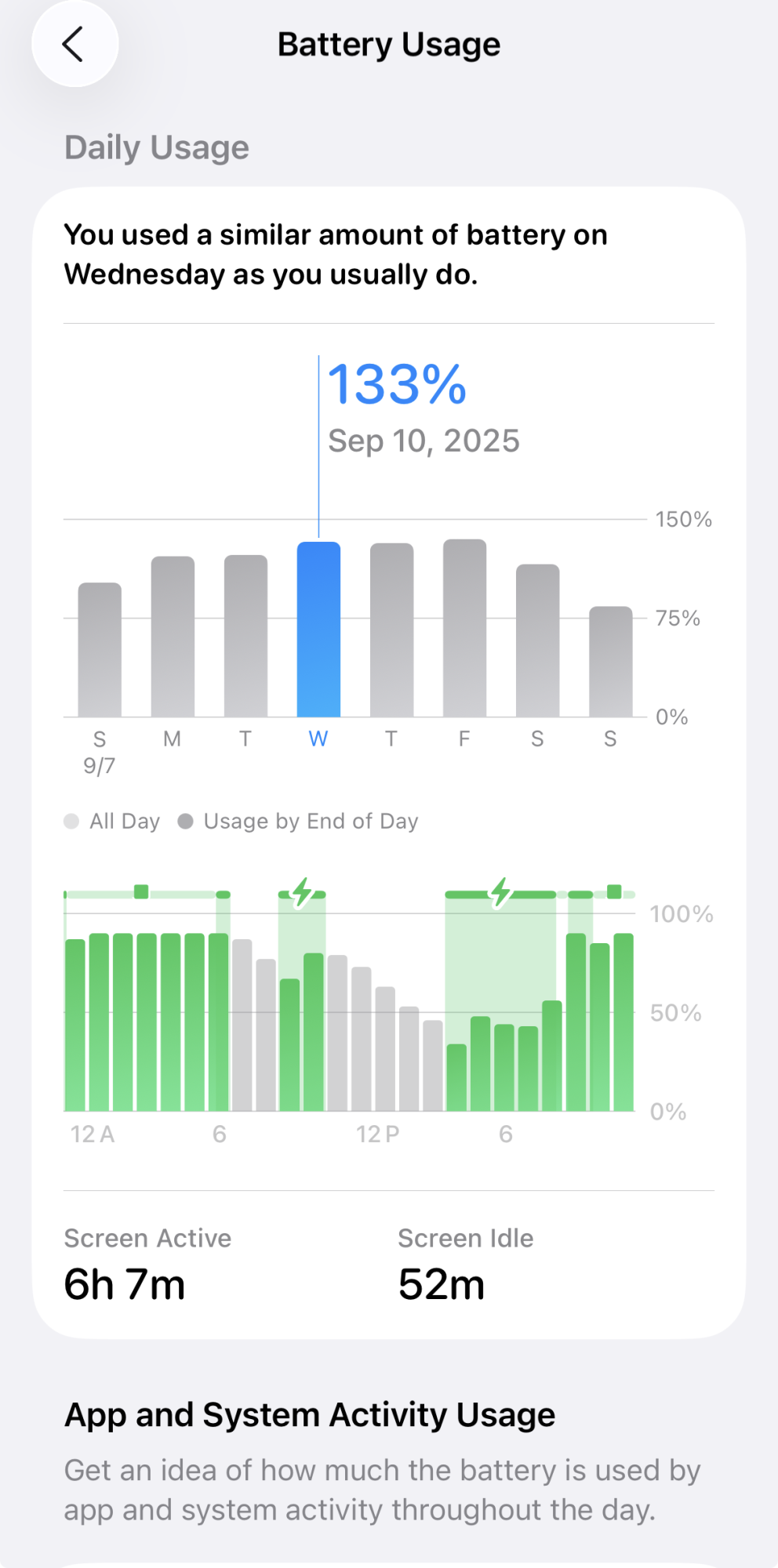Image resolution: width=778 pixels, height=1568 pixels.
Task: Tap the green square marker near 3 AM
Action: [141, 891]
